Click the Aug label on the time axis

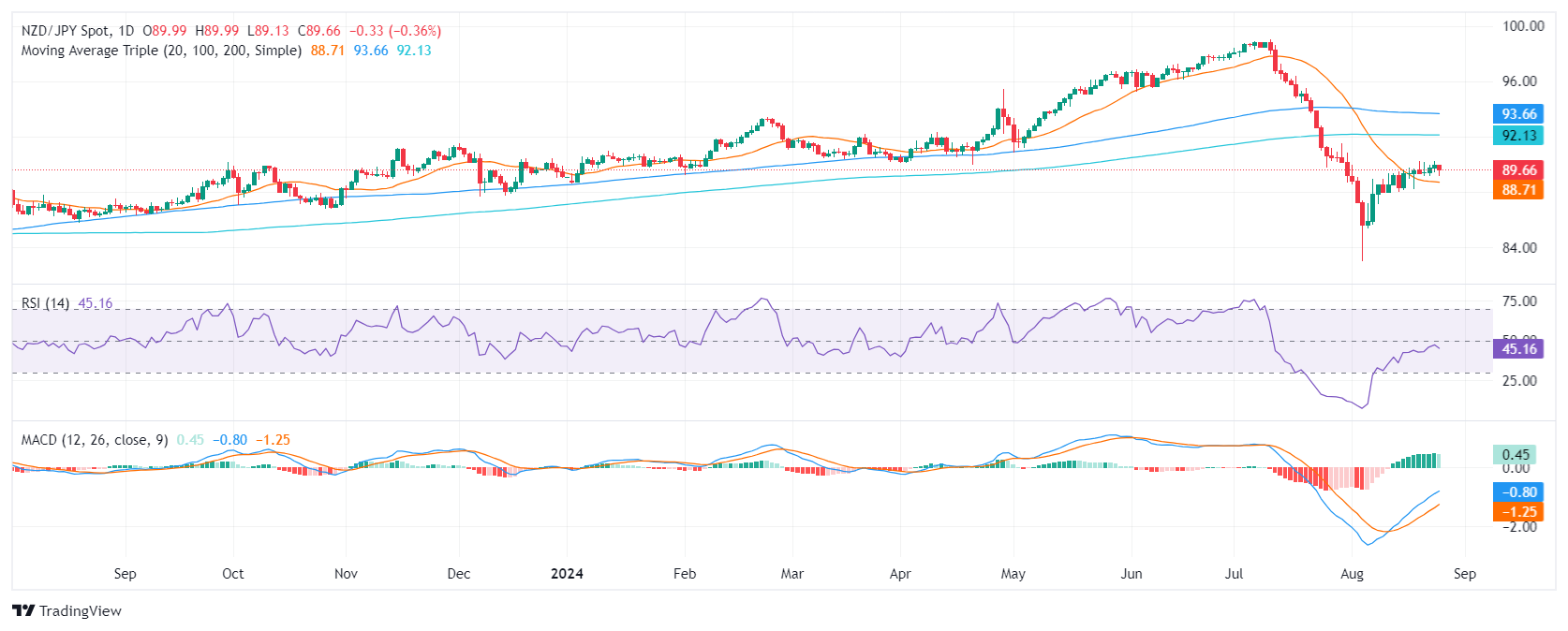1352,574
